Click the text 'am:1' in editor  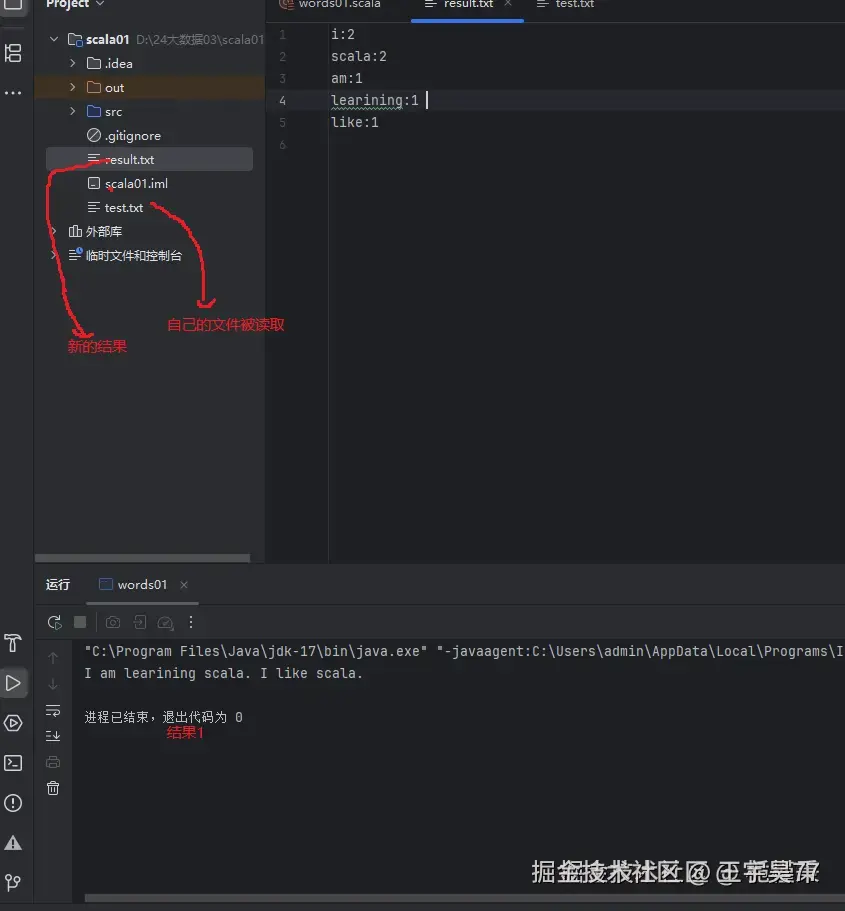(x=347, y=78)
